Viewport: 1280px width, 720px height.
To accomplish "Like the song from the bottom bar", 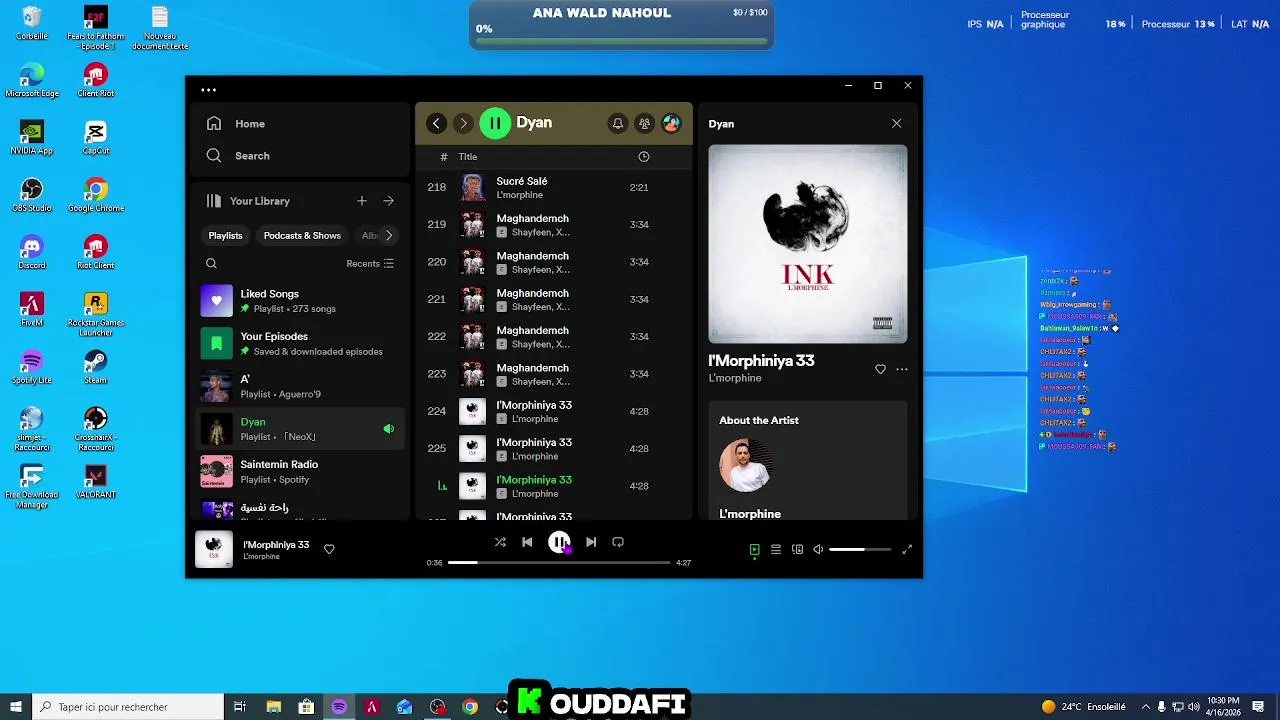I will [x=329, y=549].
